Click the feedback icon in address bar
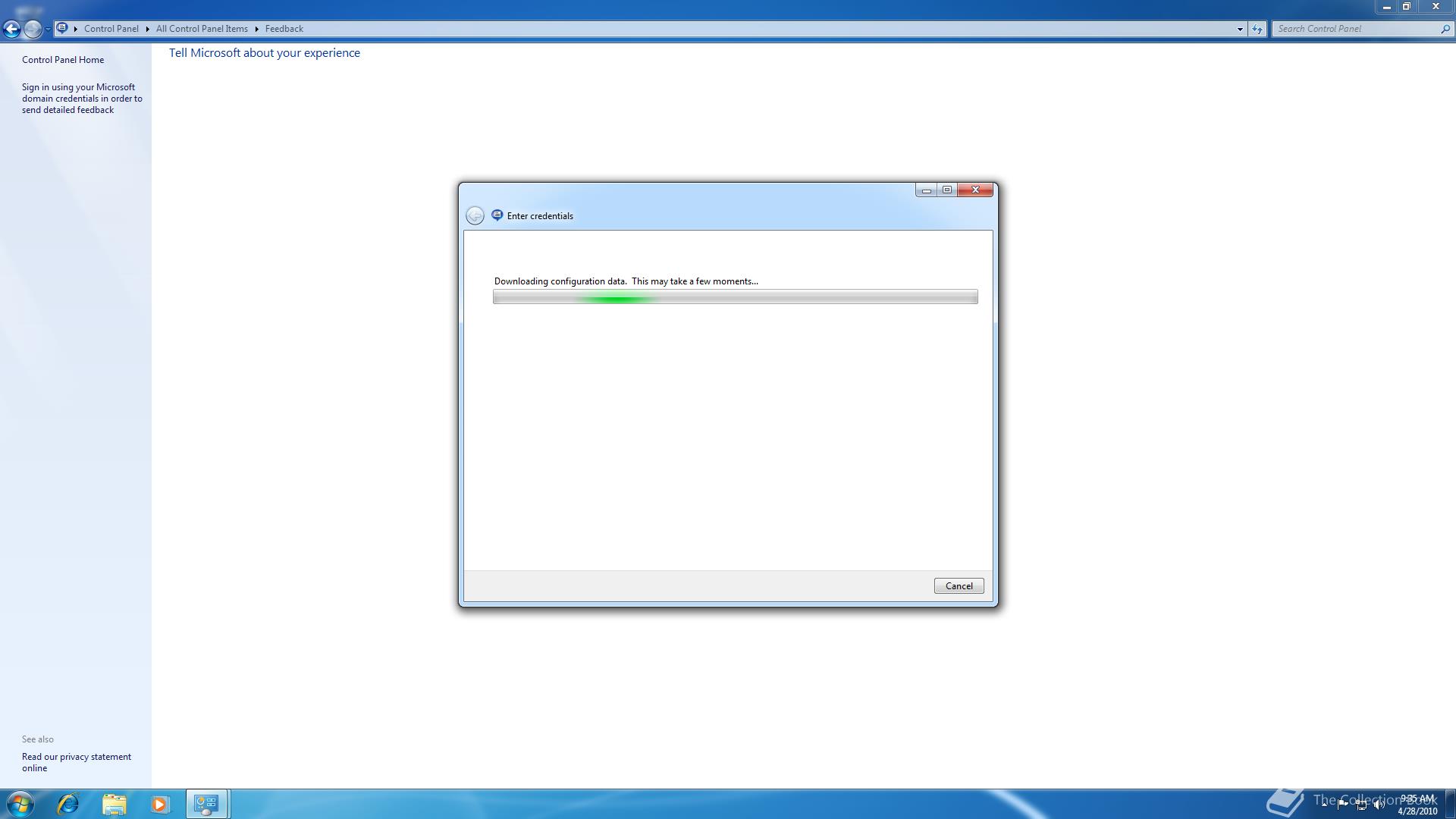The image size is (1456, 819). point(63,29)
